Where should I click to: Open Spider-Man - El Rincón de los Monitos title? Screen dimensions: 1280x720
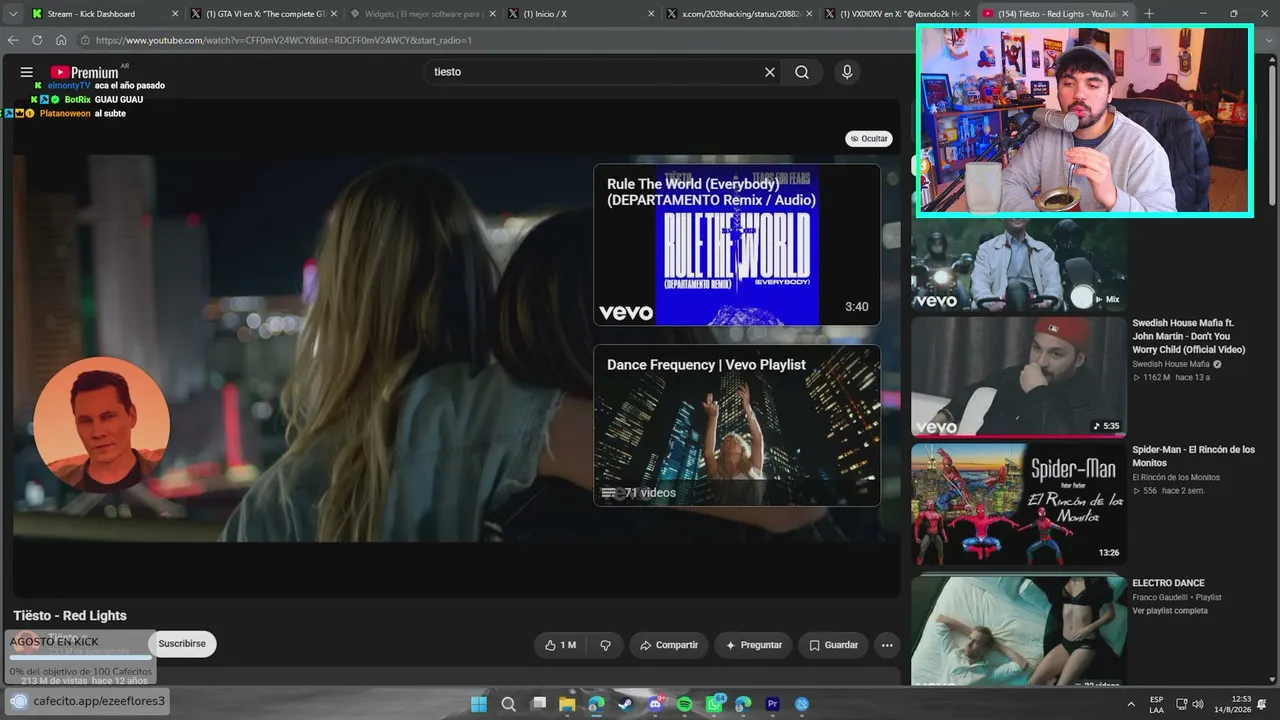click(x=1193, y=456)
